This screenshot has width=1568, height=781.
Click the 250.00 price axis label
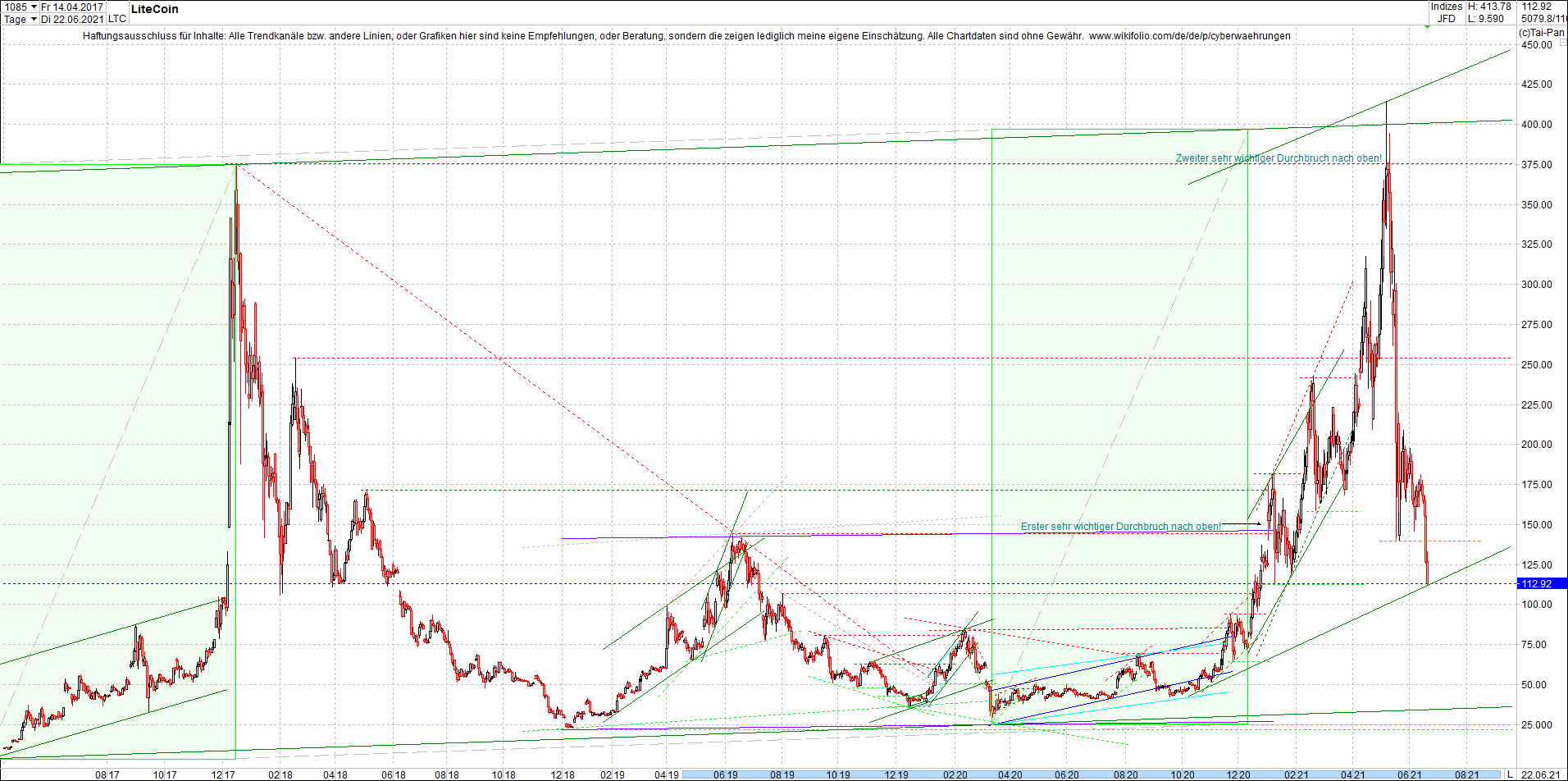[x=1537, y=365]
